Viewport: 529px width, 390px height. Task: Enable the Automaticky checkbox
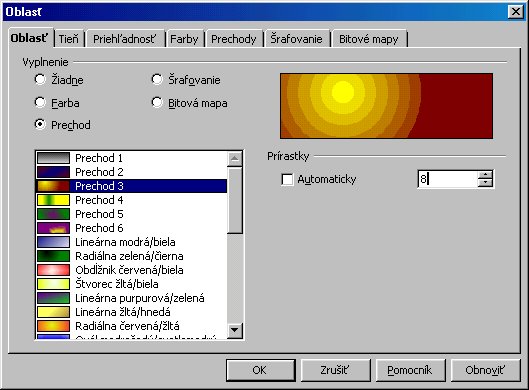pyautogui.click(x=287, y=179)
